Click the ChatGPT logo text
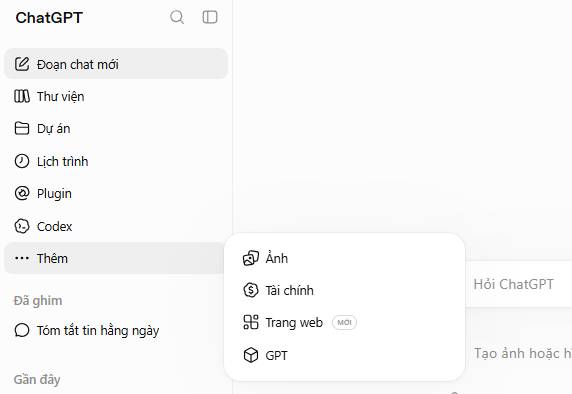The image size is (572, 394). (49, 18)
